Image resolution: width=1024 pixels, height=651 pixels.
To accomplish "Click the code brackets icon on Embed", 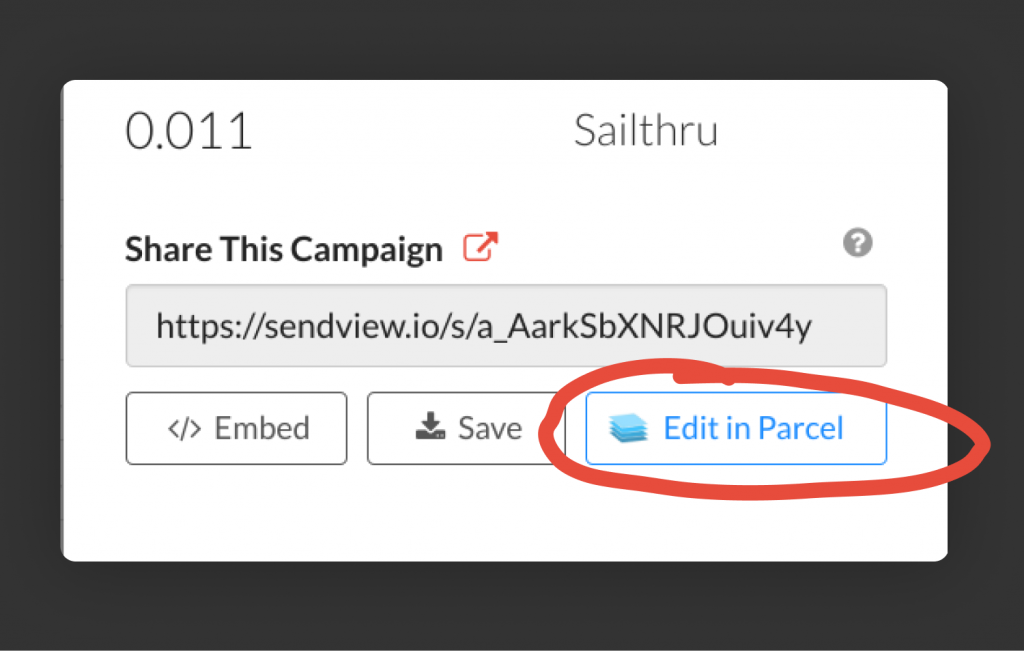I will (x=184, y=428).
